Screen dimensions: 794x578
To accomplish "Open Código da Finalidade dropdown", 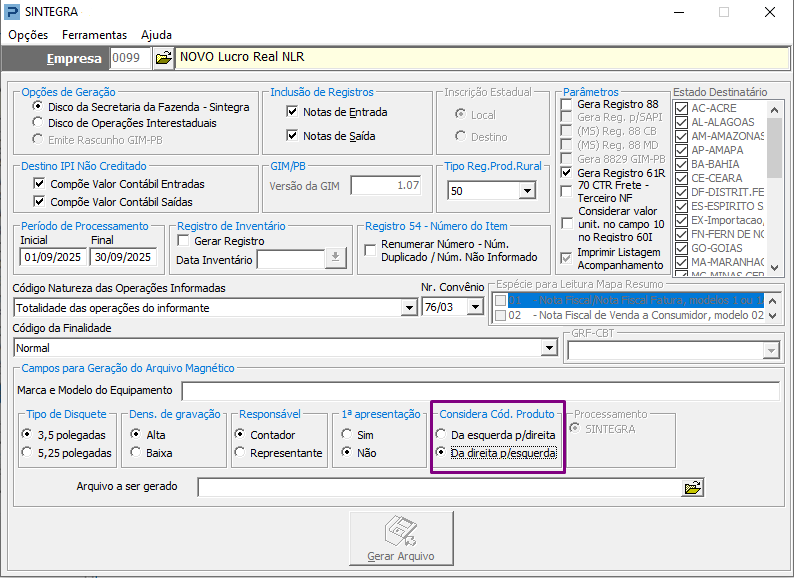I will 548,348.
